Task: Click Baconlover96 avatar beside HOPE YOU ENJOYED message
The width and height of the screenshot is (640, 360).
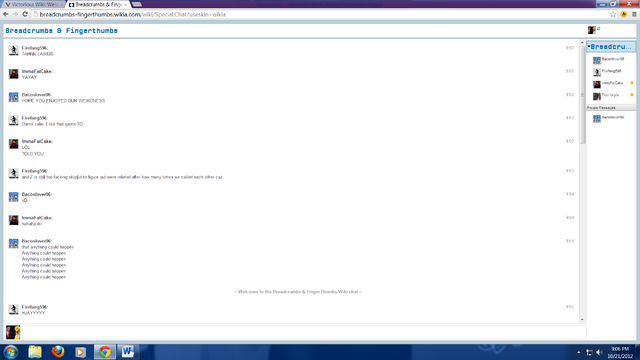Action: click(13, 97)
